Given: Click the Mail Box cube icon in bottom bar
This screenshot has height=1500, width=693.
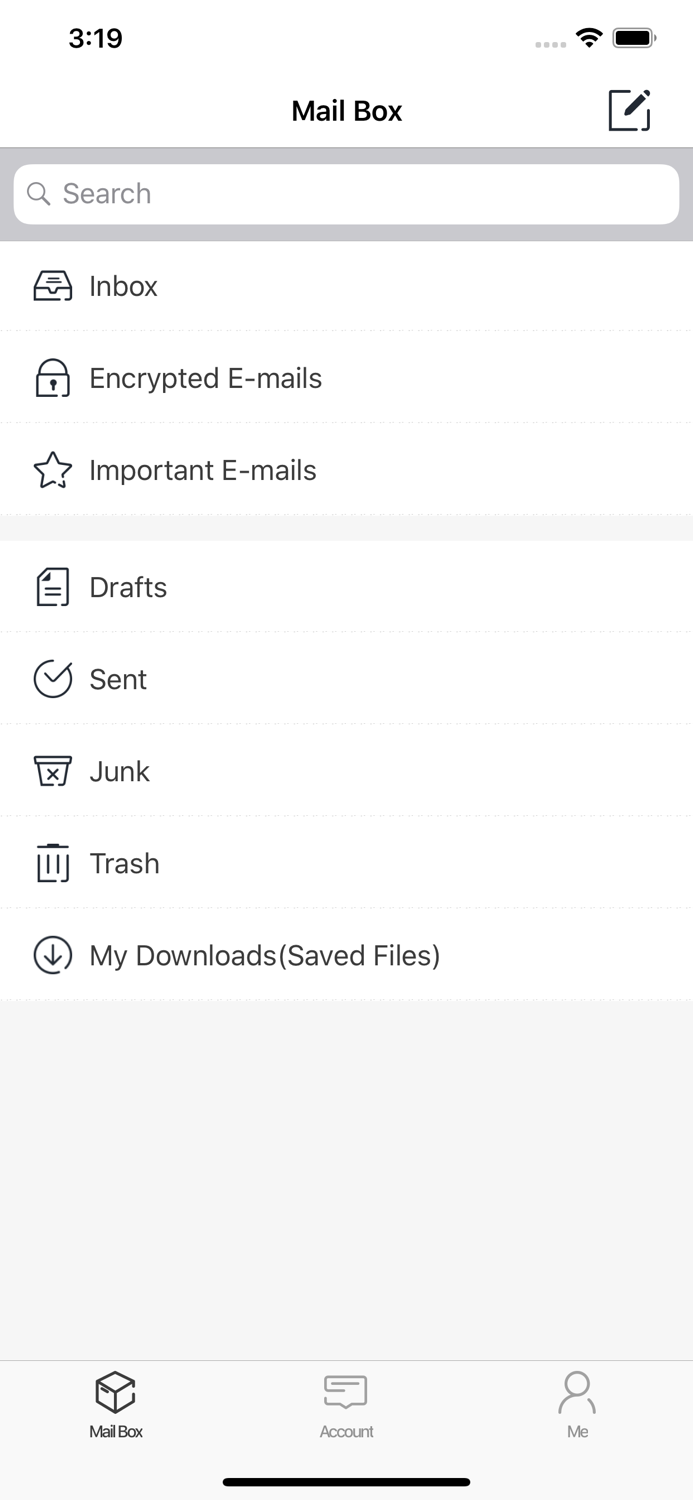Looking at the screenshot, I should coord(115,1390).
